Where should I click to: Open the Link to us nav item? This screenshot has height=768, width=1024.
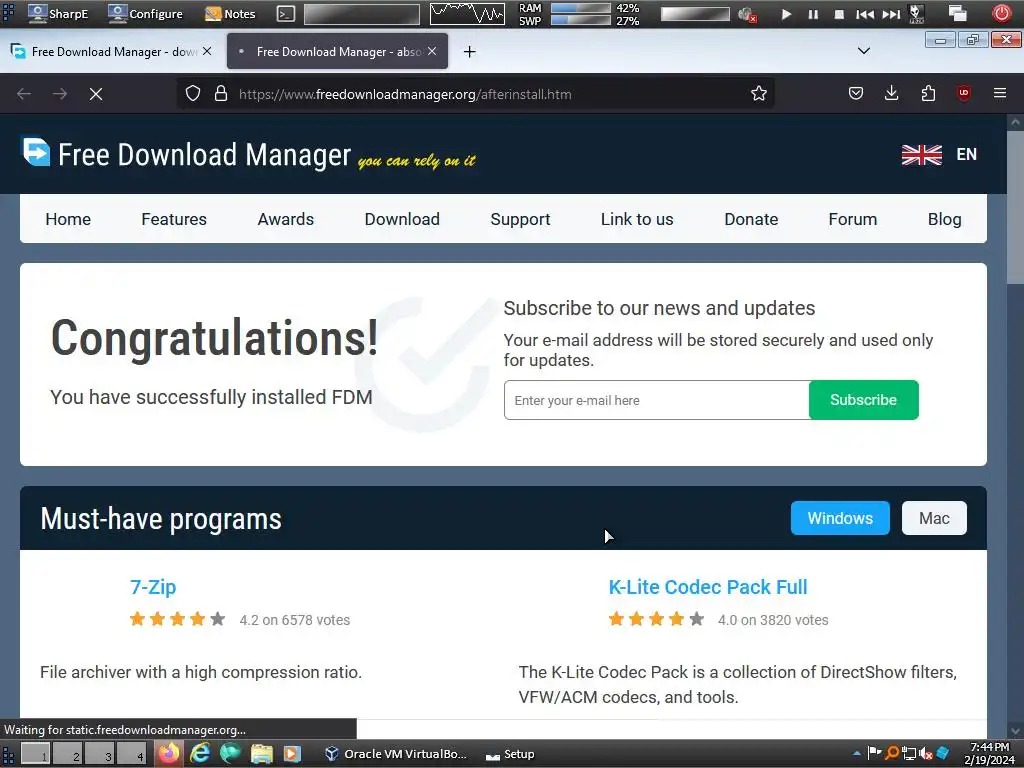click(x=637, y=219)
